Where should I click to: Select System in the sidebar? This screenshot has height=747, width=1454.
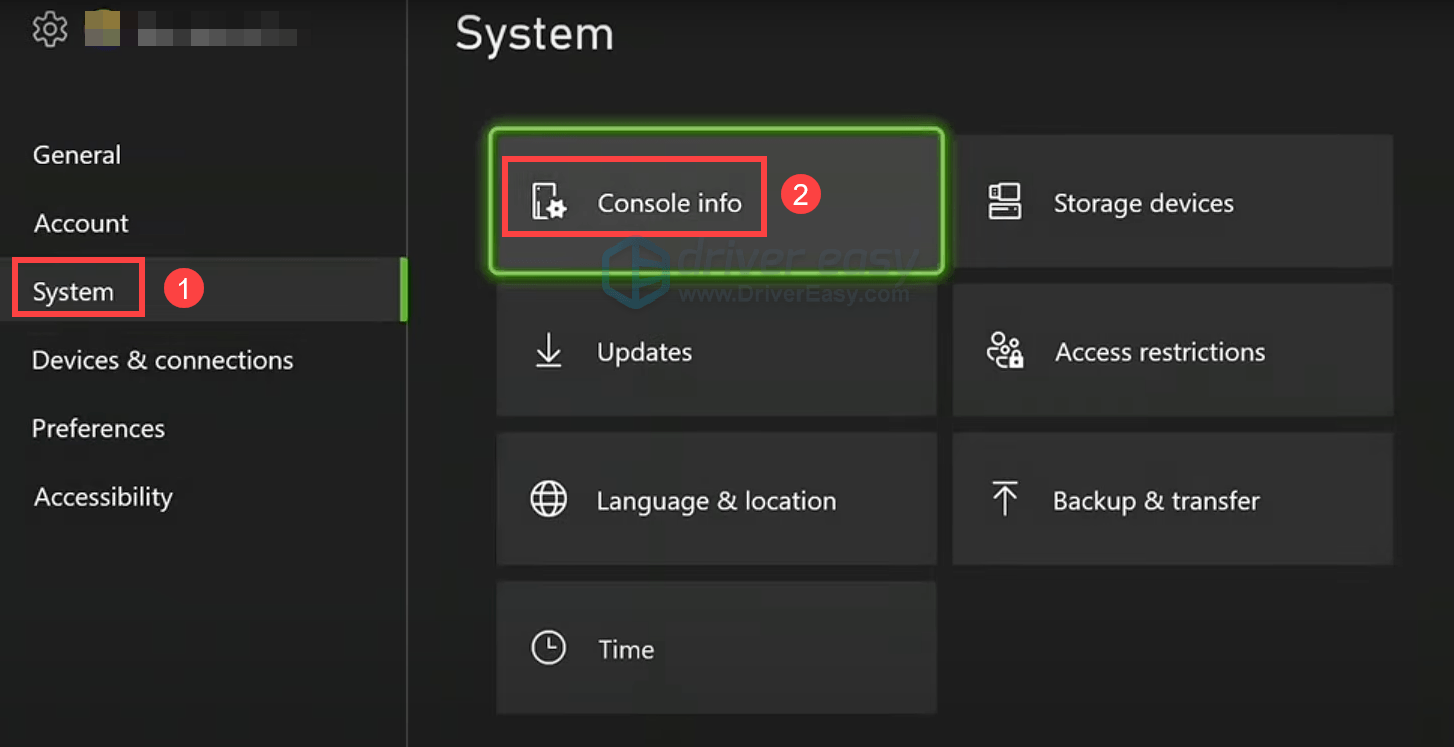pos(74,291)
